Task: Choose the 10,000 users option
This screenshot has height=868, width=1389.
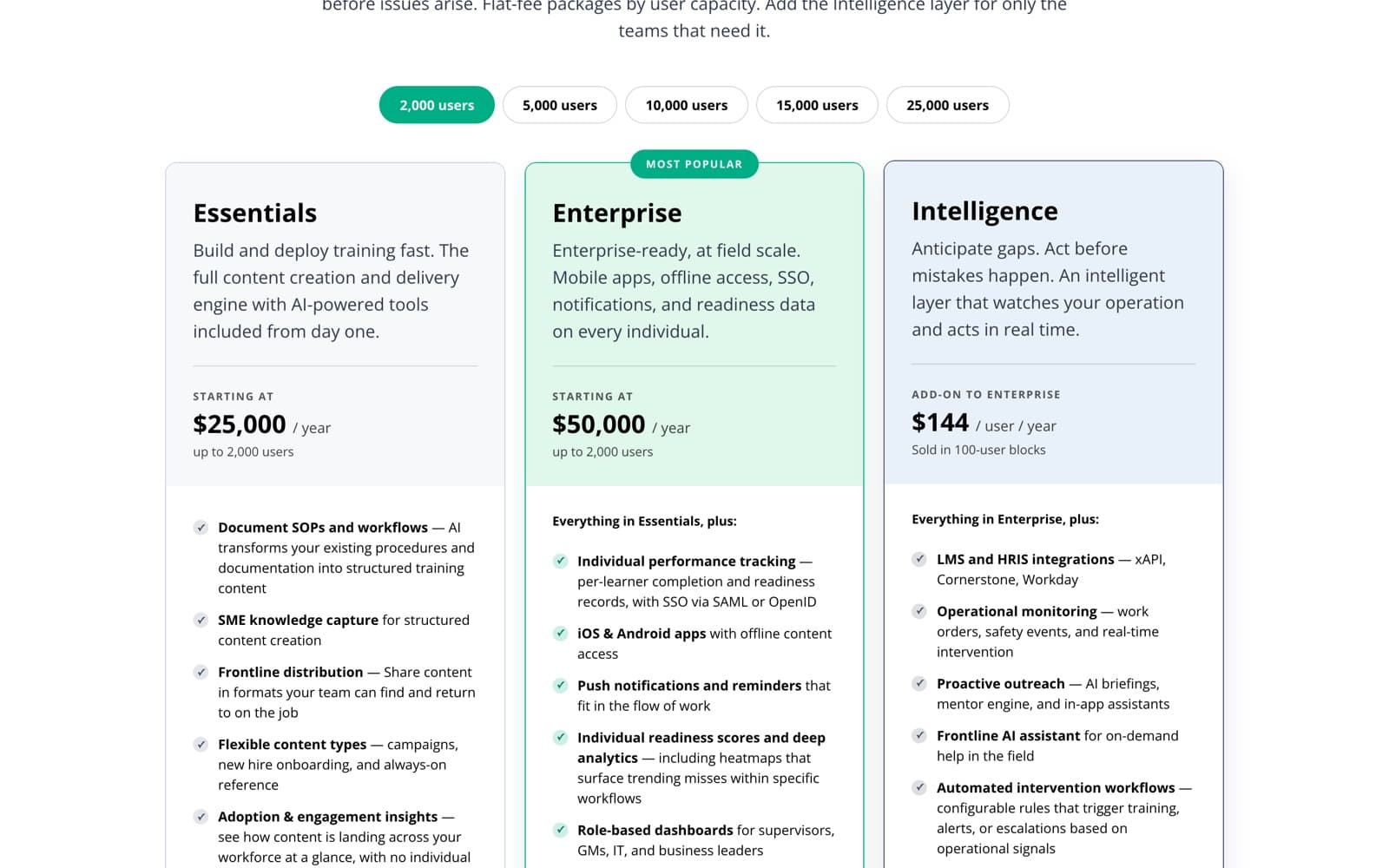Action: tap(687, 105)
